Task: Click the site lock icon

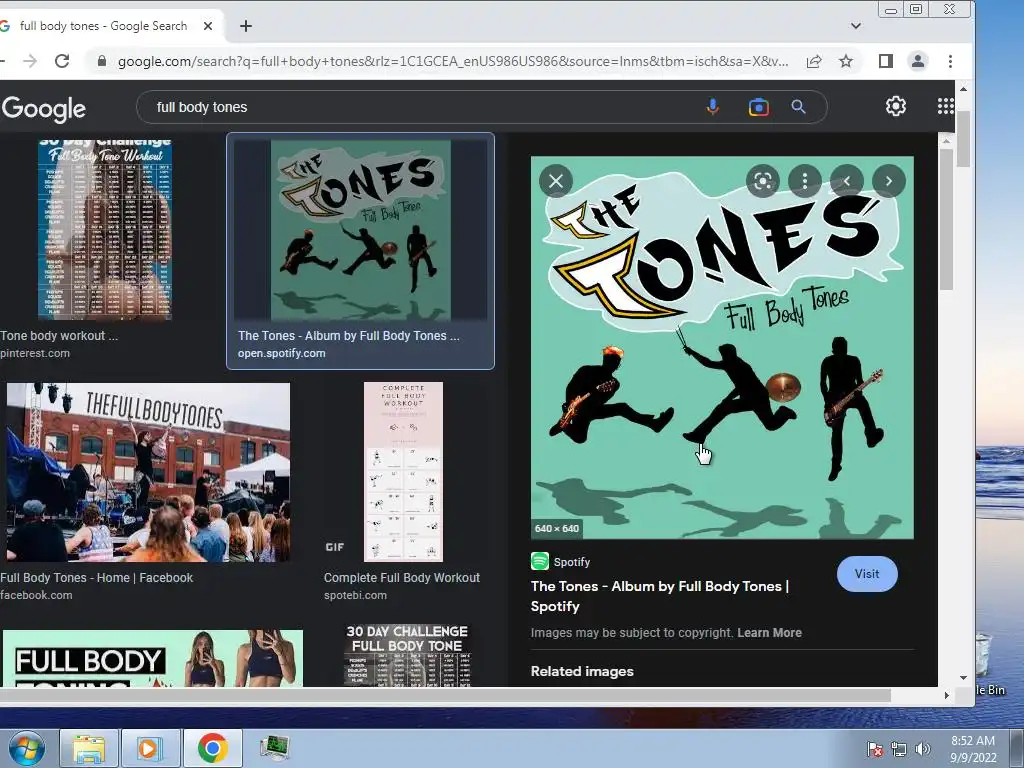Action: point(101,61)
